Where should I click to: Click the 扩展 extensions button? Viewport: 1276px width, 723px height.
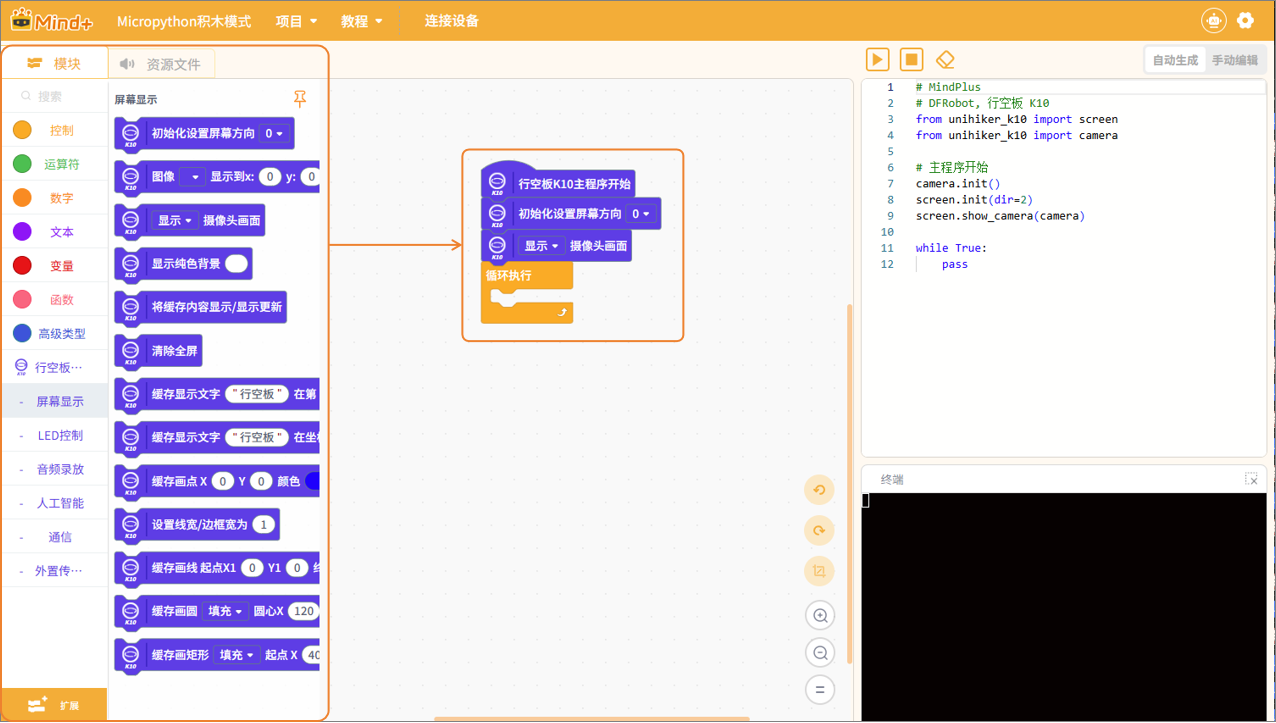pyautogui.click(x=54, y=705)
